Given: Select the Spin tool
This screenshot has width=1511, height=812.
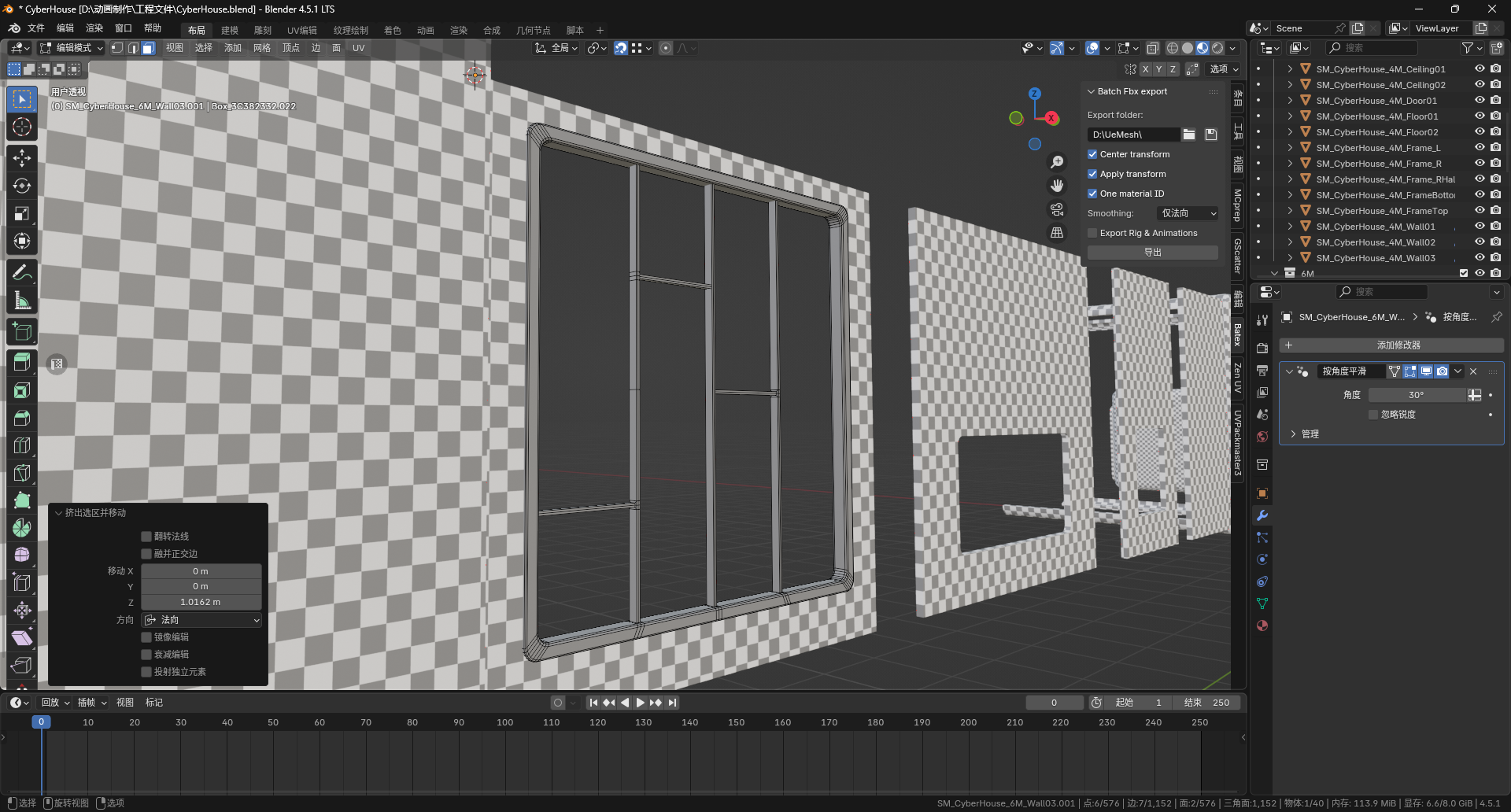Looking at the screenshot, I should (x=22, y=528).
